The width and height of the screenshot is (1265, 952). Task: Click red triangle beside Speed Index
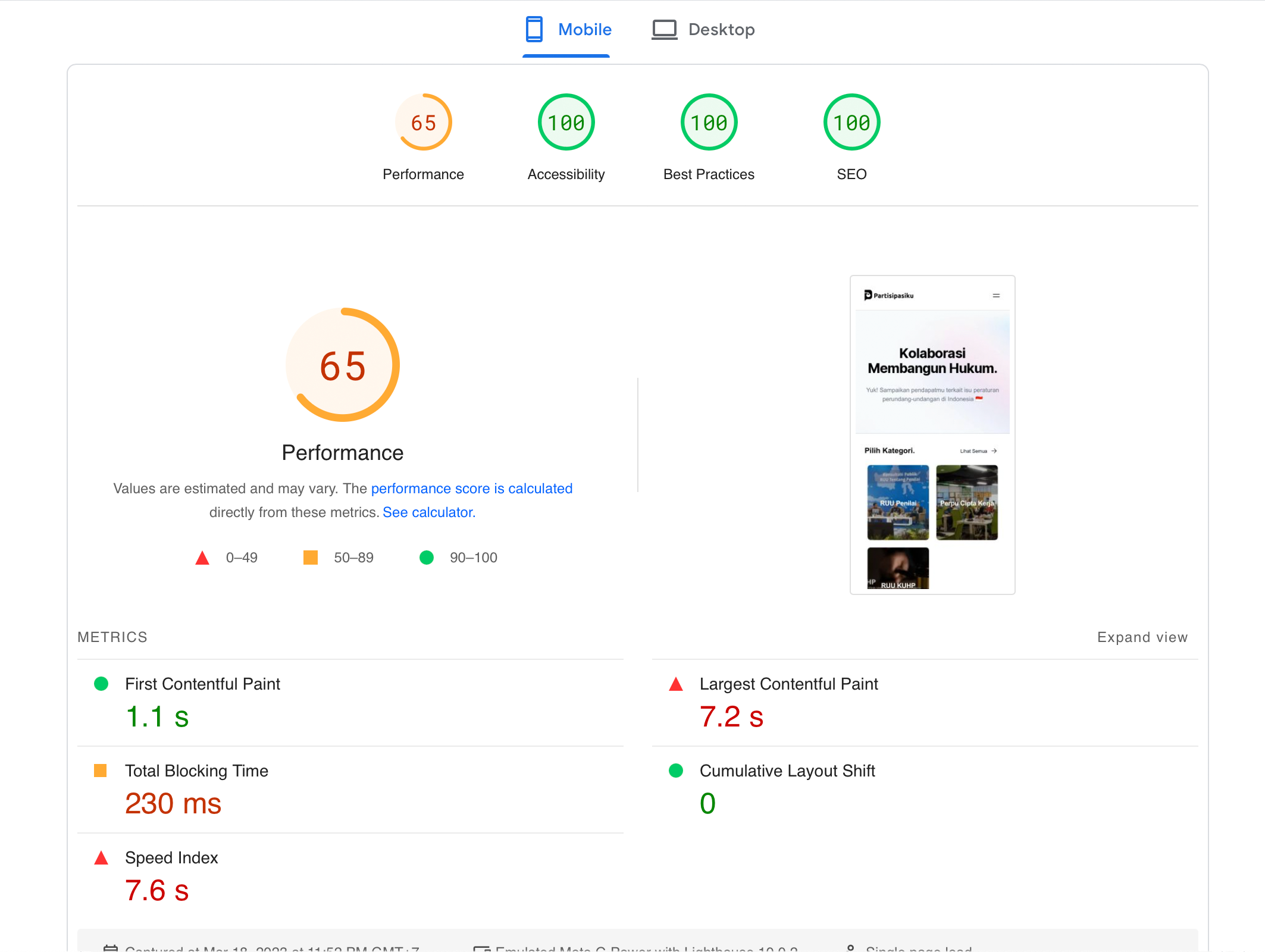coord(101,858)
